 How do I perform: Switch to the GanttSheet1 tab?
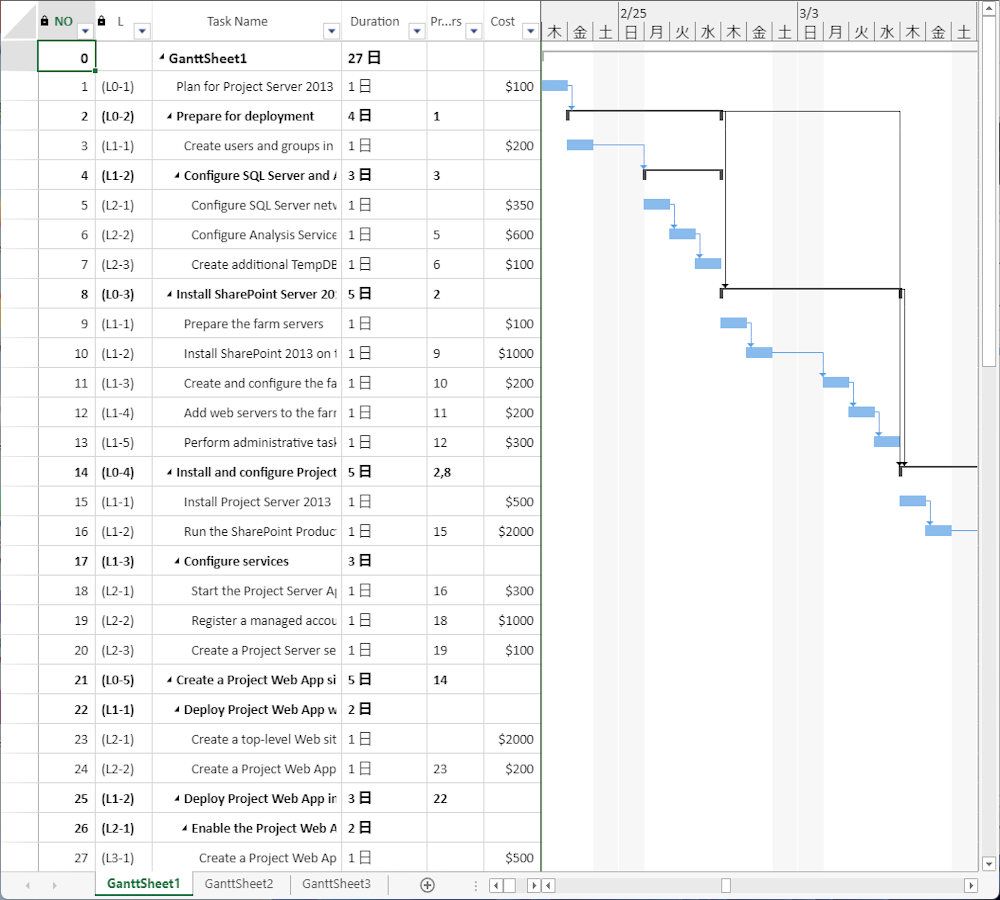coord(143,884)
